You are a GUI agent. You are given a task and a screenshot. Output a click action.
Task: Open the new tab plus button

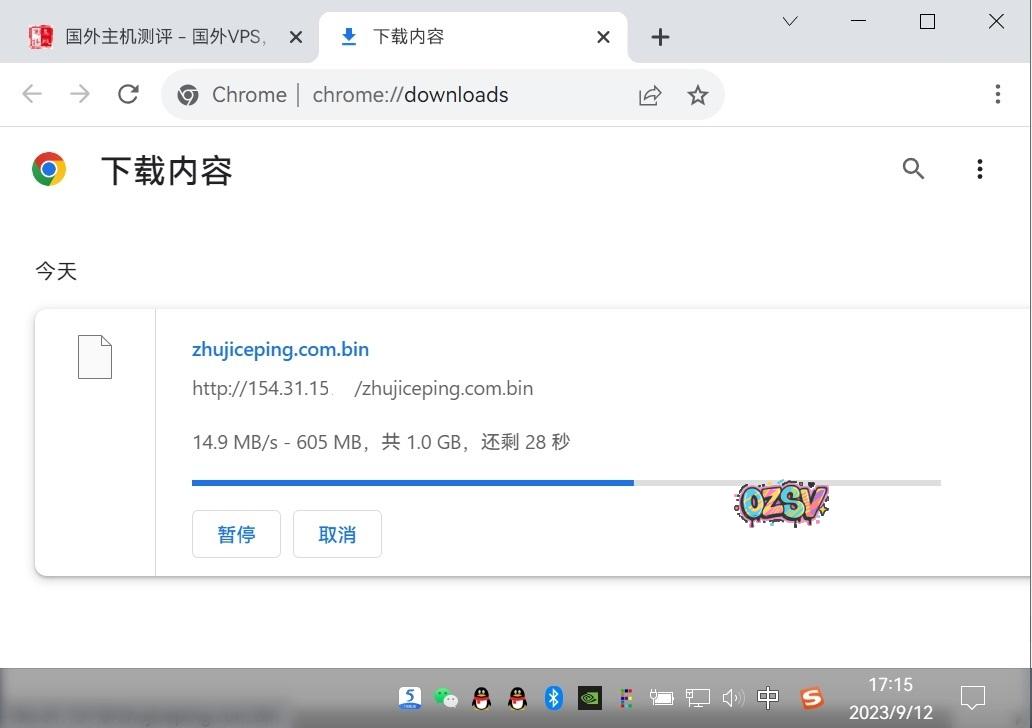(x=659, y=37)
